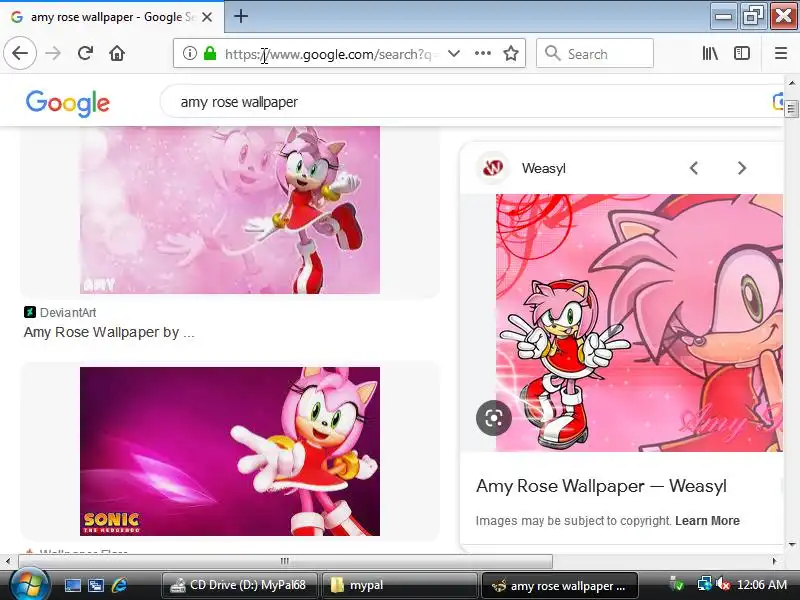800x600 pixels.
Task: Click the forward navigation arrow
Action: point(53,53)
